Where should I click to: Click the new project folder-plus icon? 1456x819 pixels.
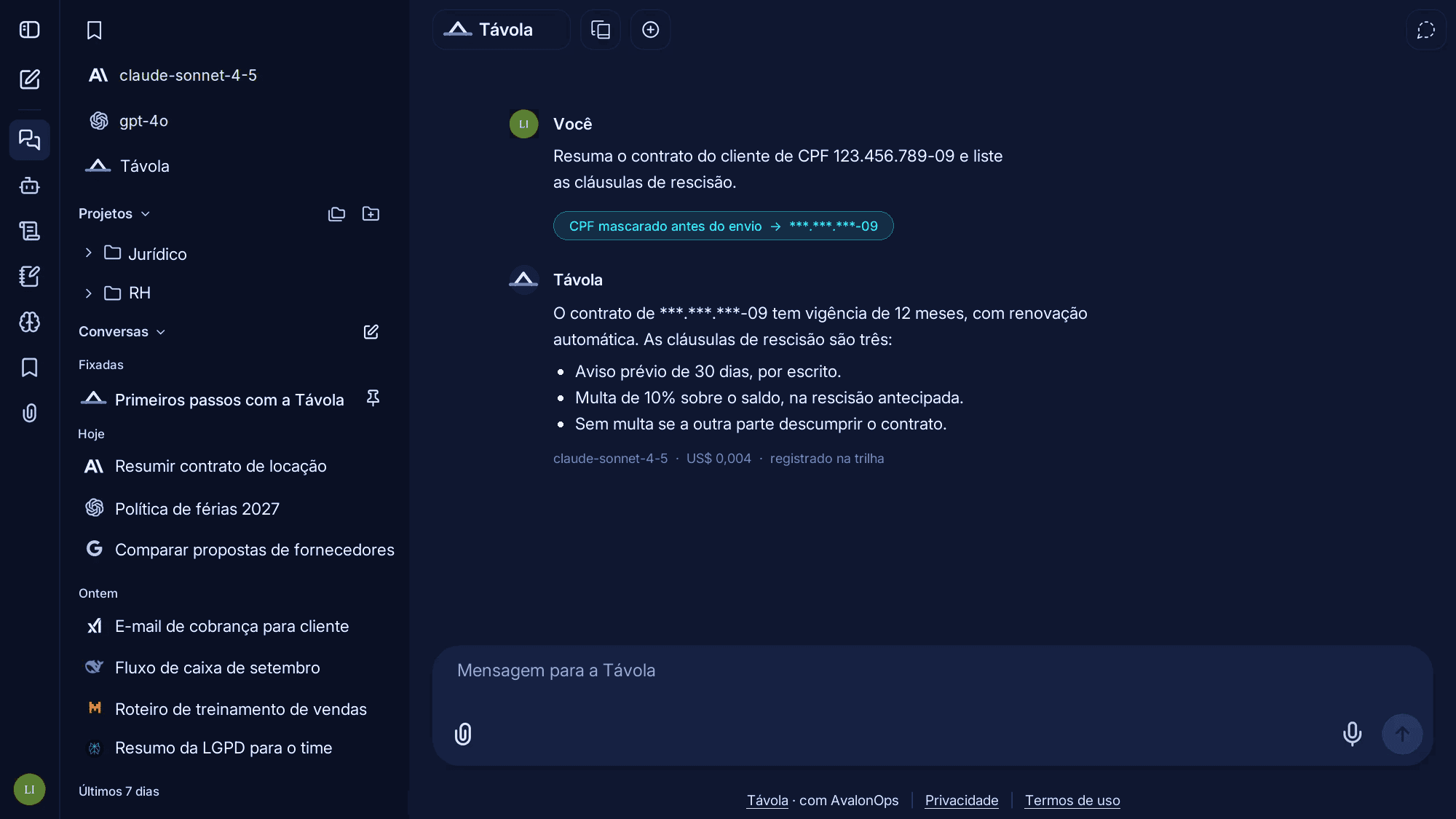pyautogui.click(x=371, y=213)
